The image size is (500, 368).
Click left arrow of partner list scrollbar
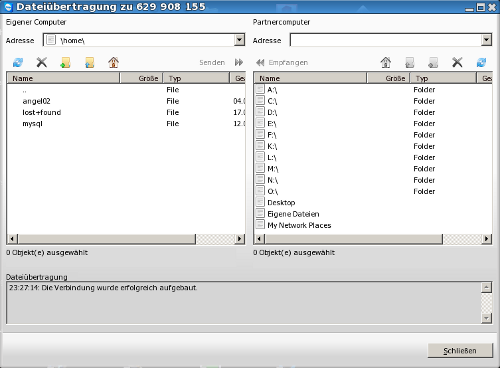point(260,239)
